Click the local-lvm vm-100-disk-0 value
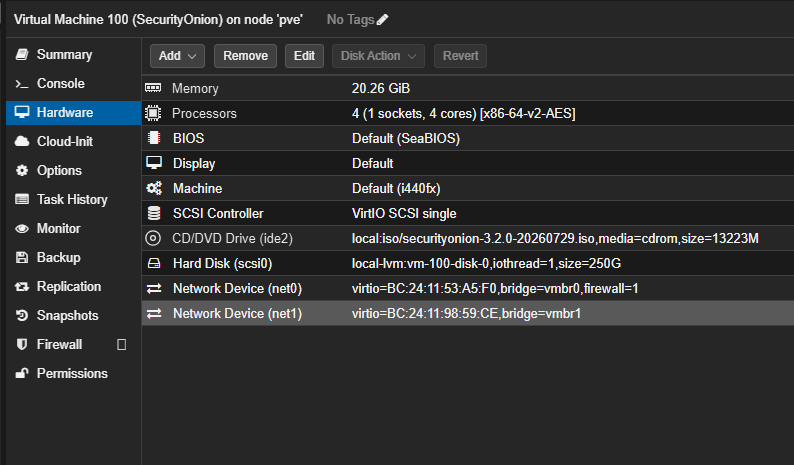 [486, 263]
